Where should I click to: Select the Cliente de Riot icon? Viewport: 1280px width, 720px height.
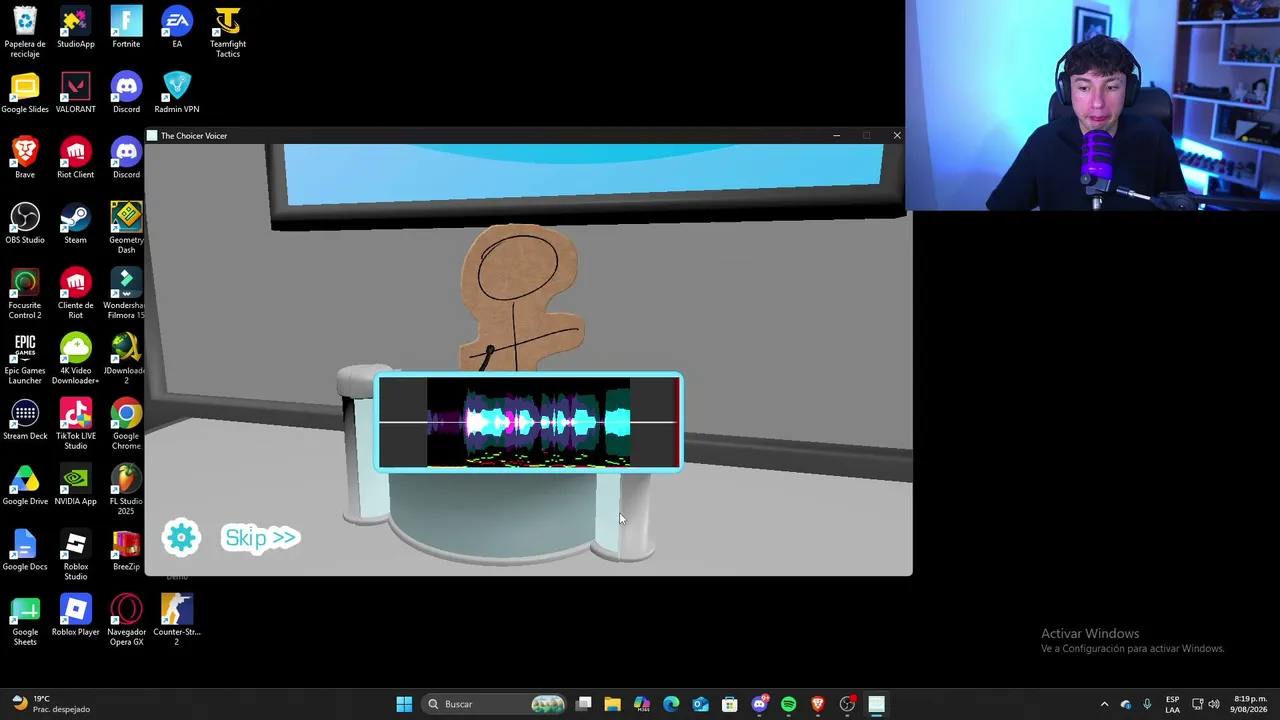(x=76, y=294)
